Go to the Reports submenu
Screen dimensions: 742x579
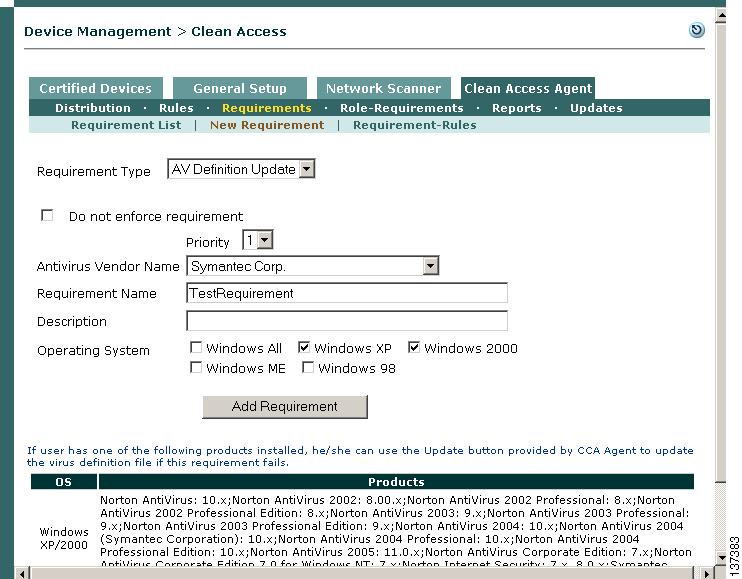pyautogui.click(x=516, y=108)
